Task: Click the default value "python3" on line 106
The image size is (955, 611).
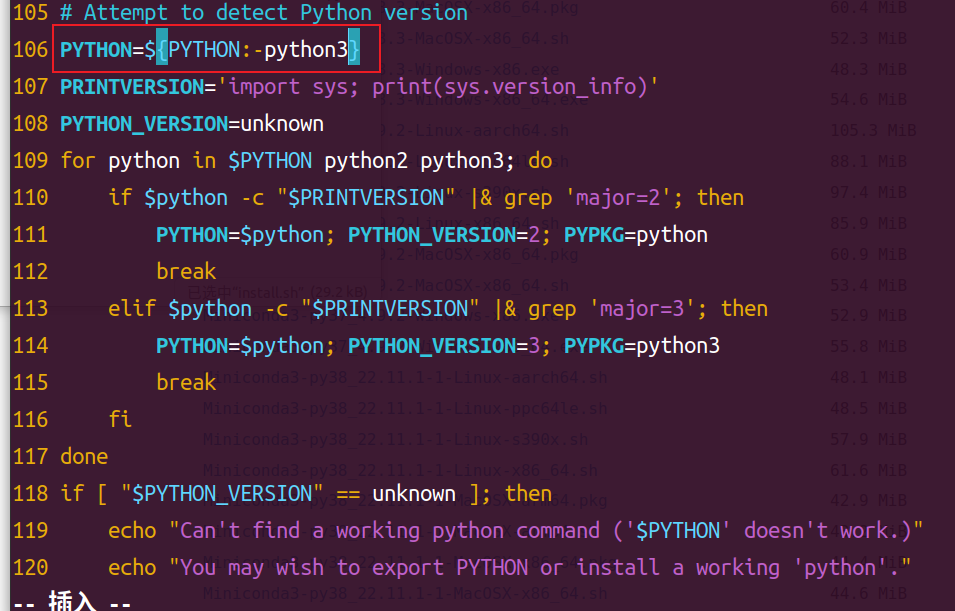Action: point(306,49)
